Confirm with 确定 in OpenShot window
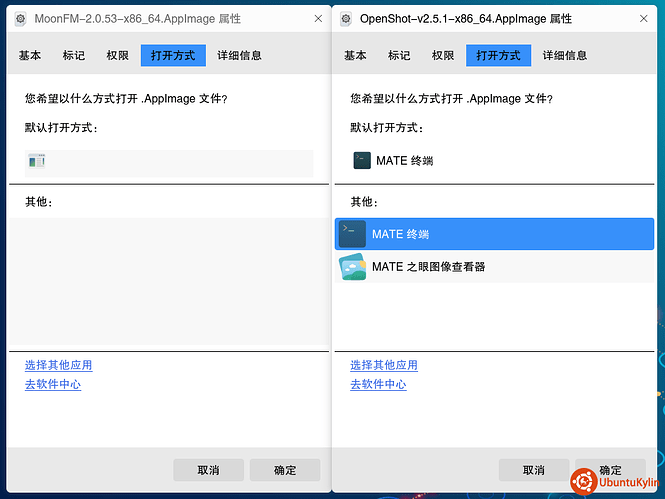Screen dimensions: 665x499 [x=610, y=470]
